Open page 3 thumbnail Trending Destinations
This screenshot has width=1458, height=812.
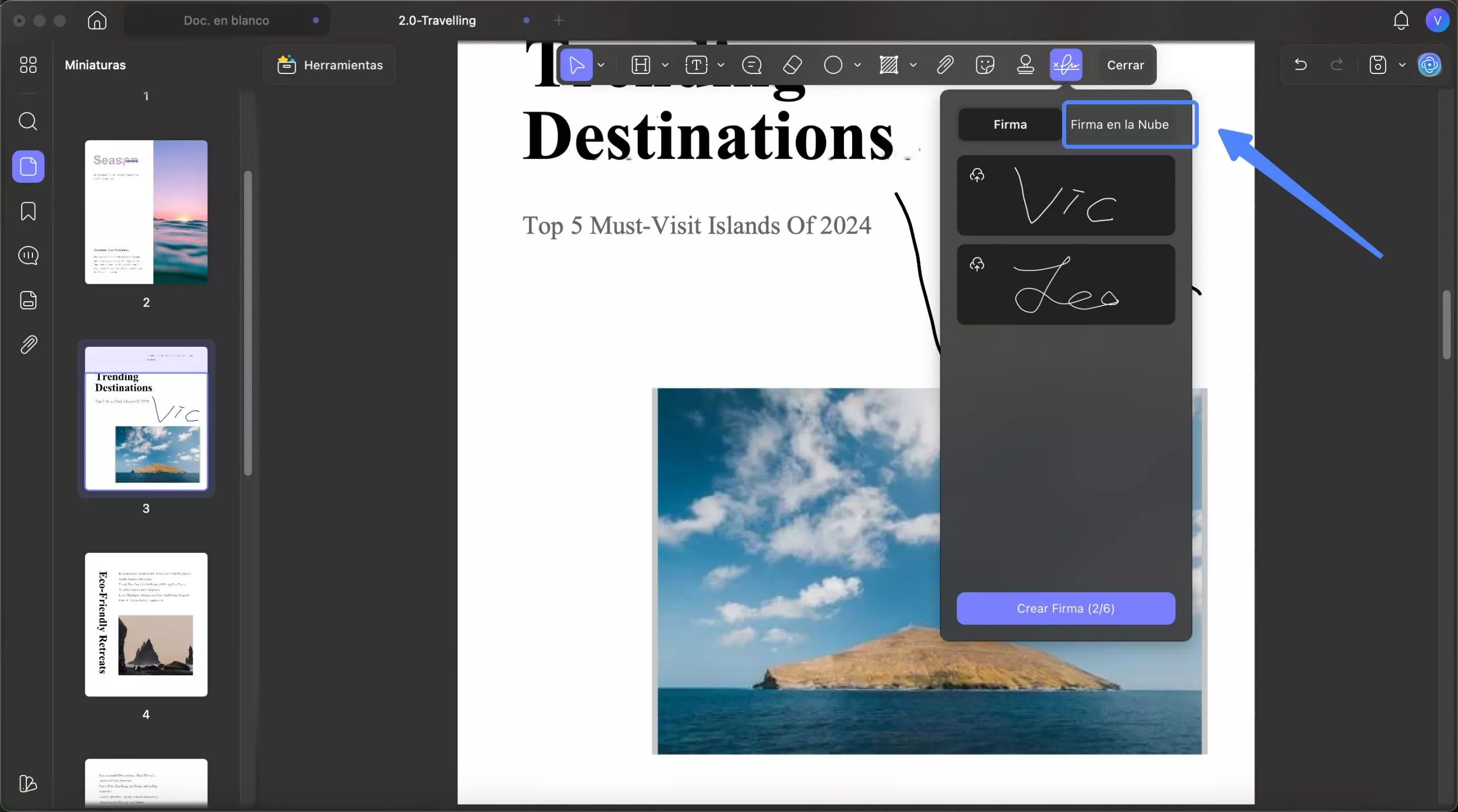pyautogui.click(x=146, y=419)
